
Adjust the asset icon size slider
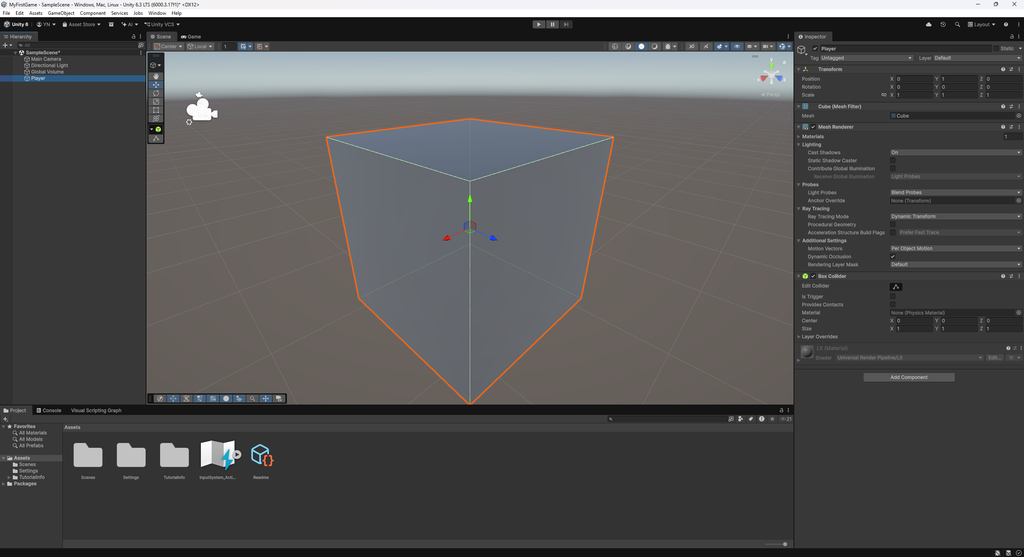coord(776,544)
